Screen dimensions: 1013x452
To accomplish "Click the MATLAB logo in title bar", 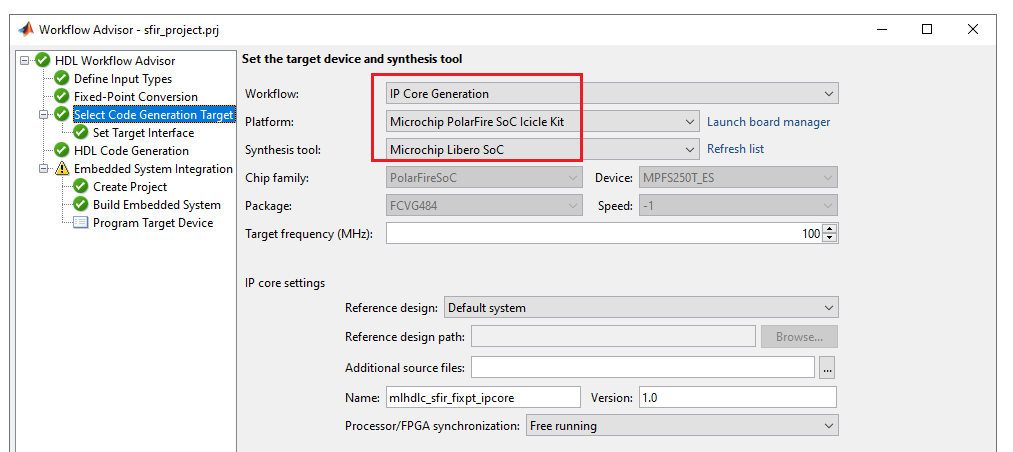I will [x=25, y=29].
